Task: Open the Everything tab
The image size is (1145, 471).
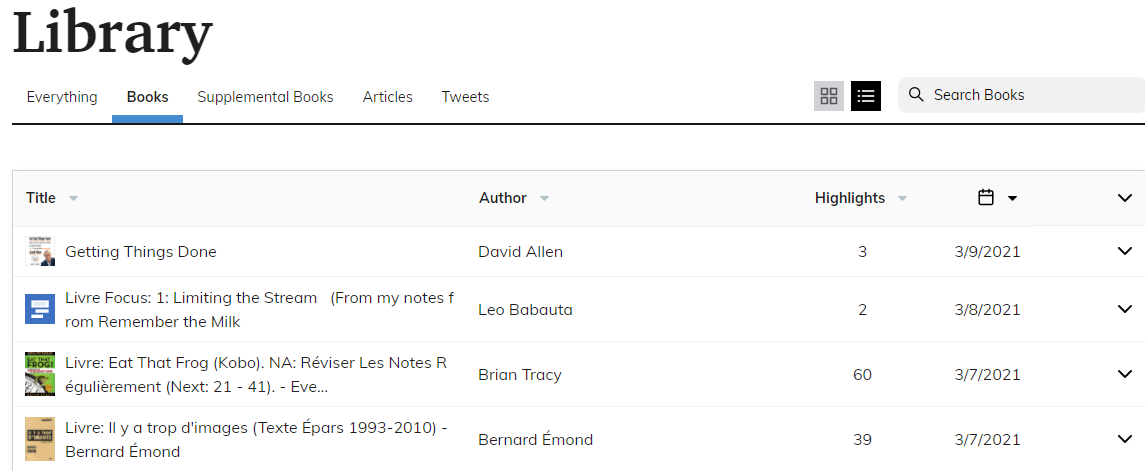Action: click(x=62, y=97)
